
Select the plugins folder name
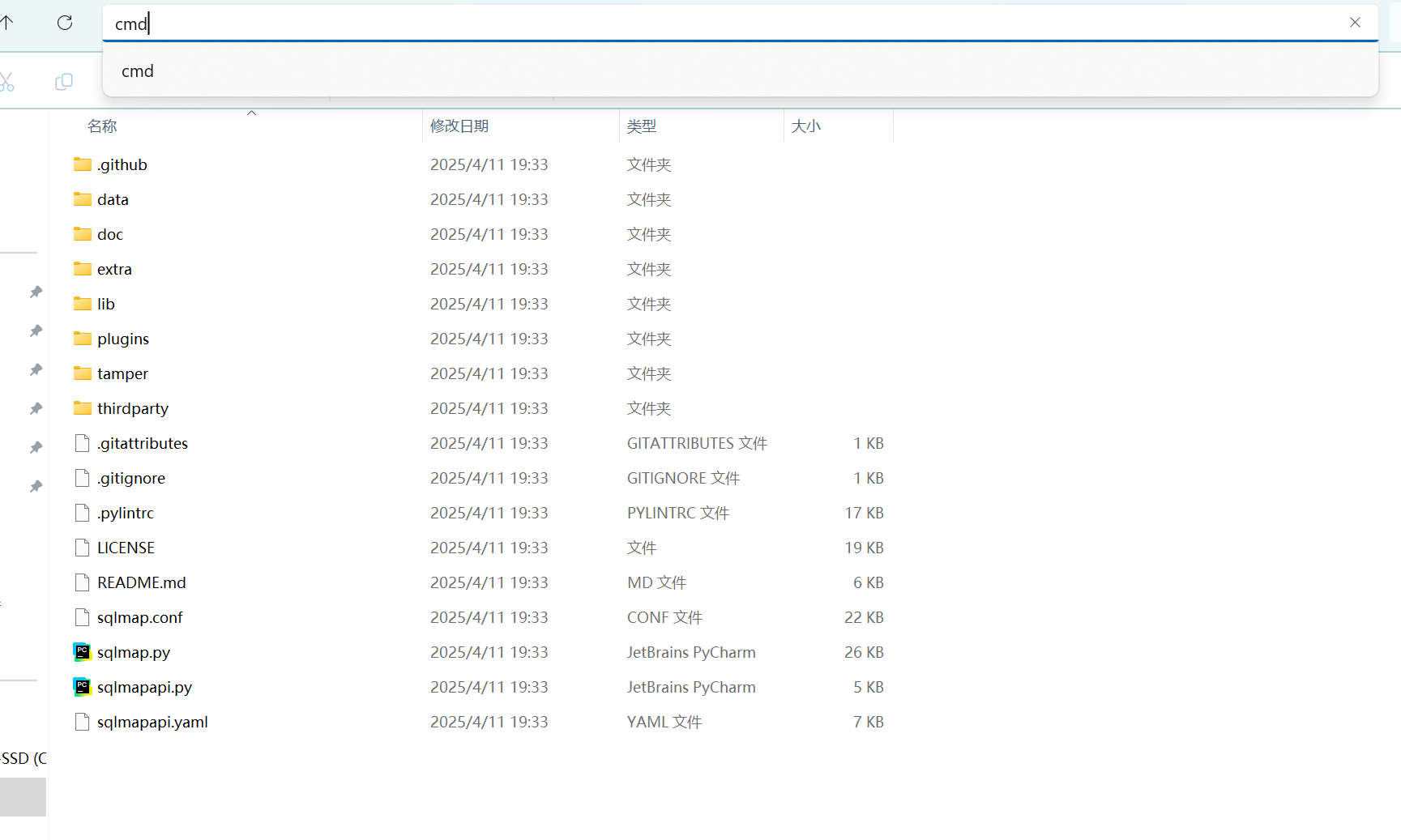point(123,339)
